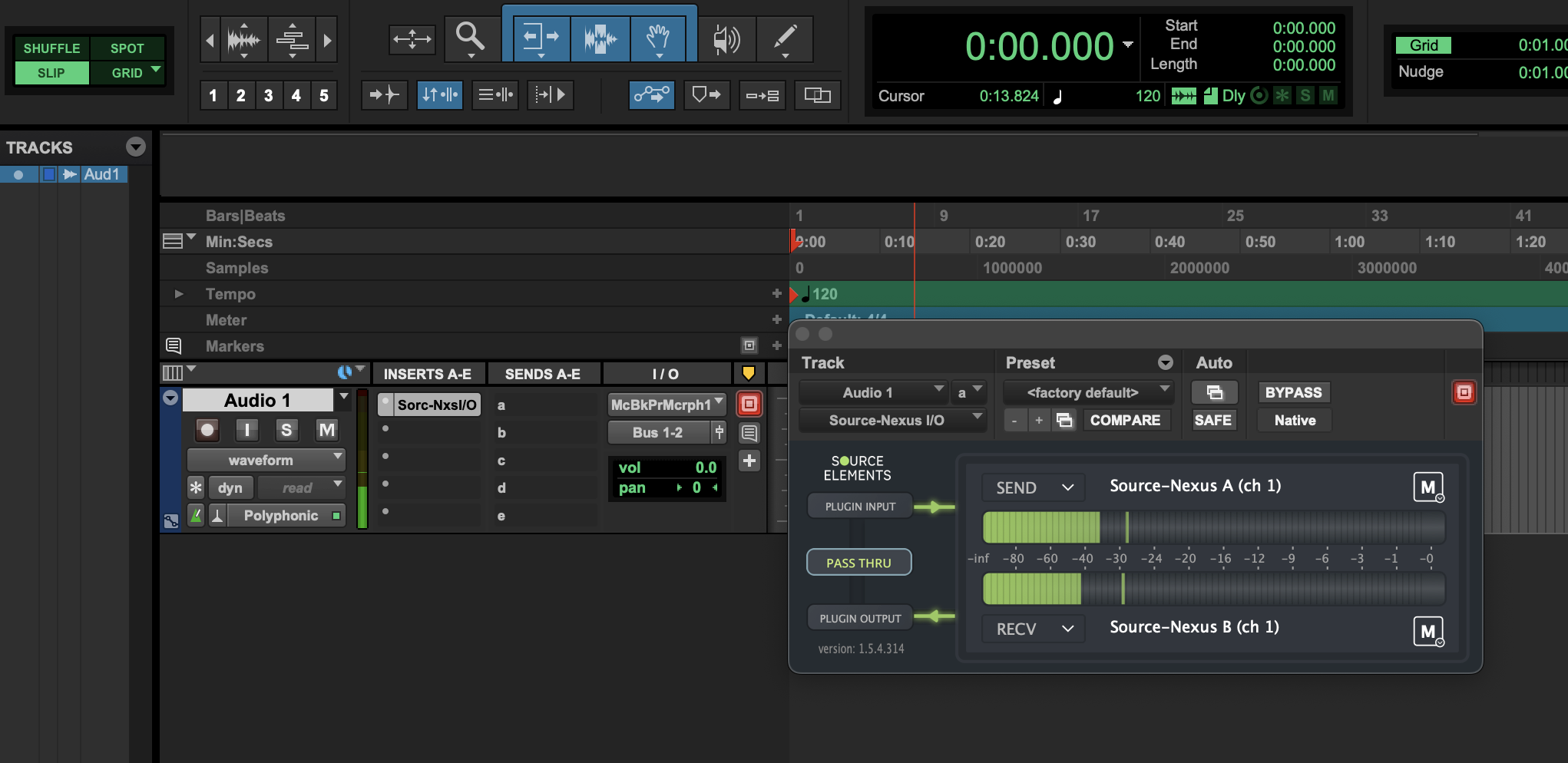This screenshot has width=1568, height=763.
Task: Click the Source-Nexus A level meter
Action: 1213,528
